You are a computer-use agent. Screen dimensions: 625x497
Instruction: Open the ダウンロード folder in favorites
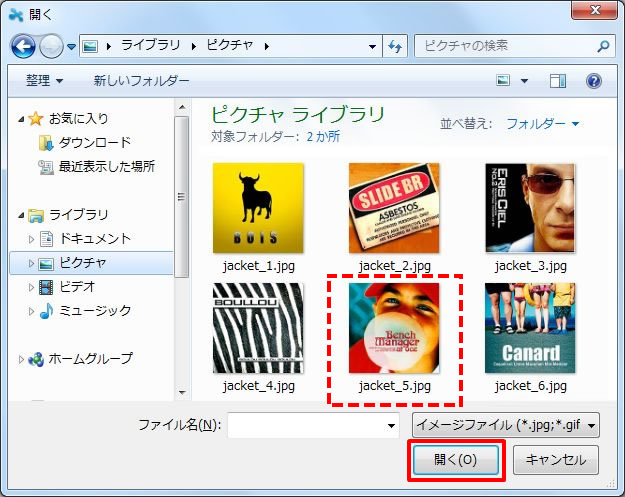[94, 142]
